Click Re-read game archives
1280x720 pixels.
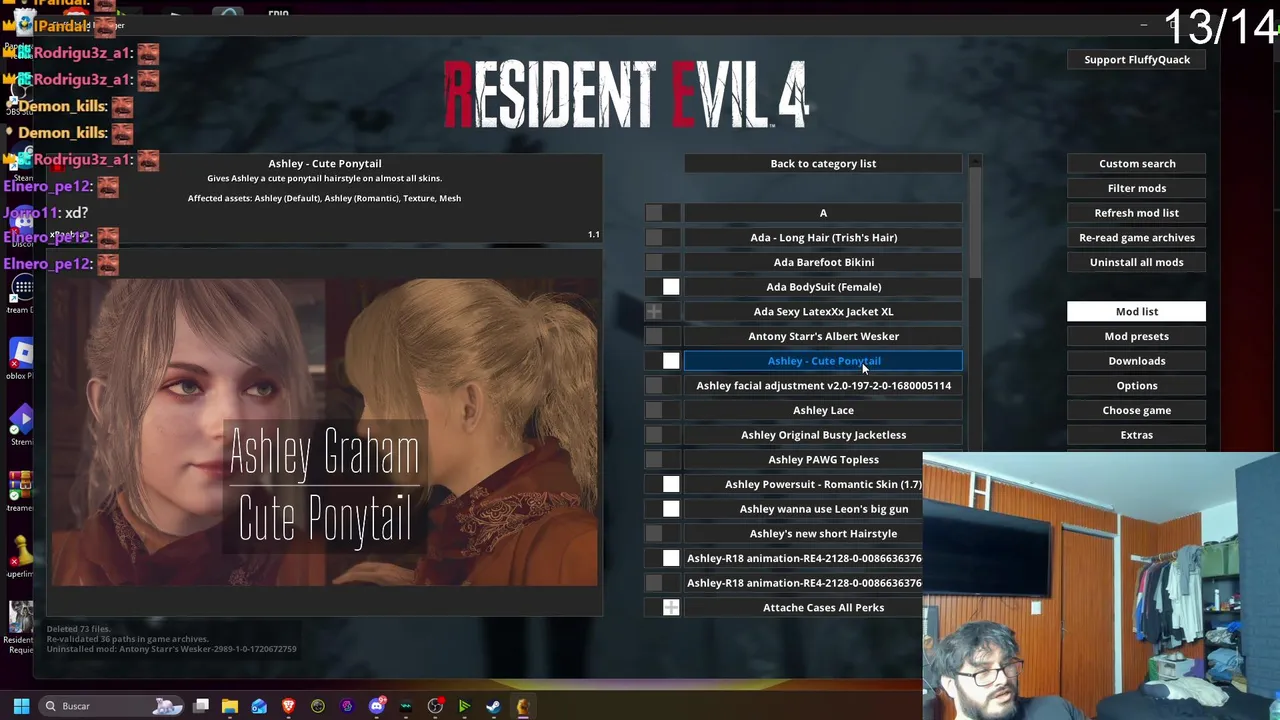coord(1136,237)
